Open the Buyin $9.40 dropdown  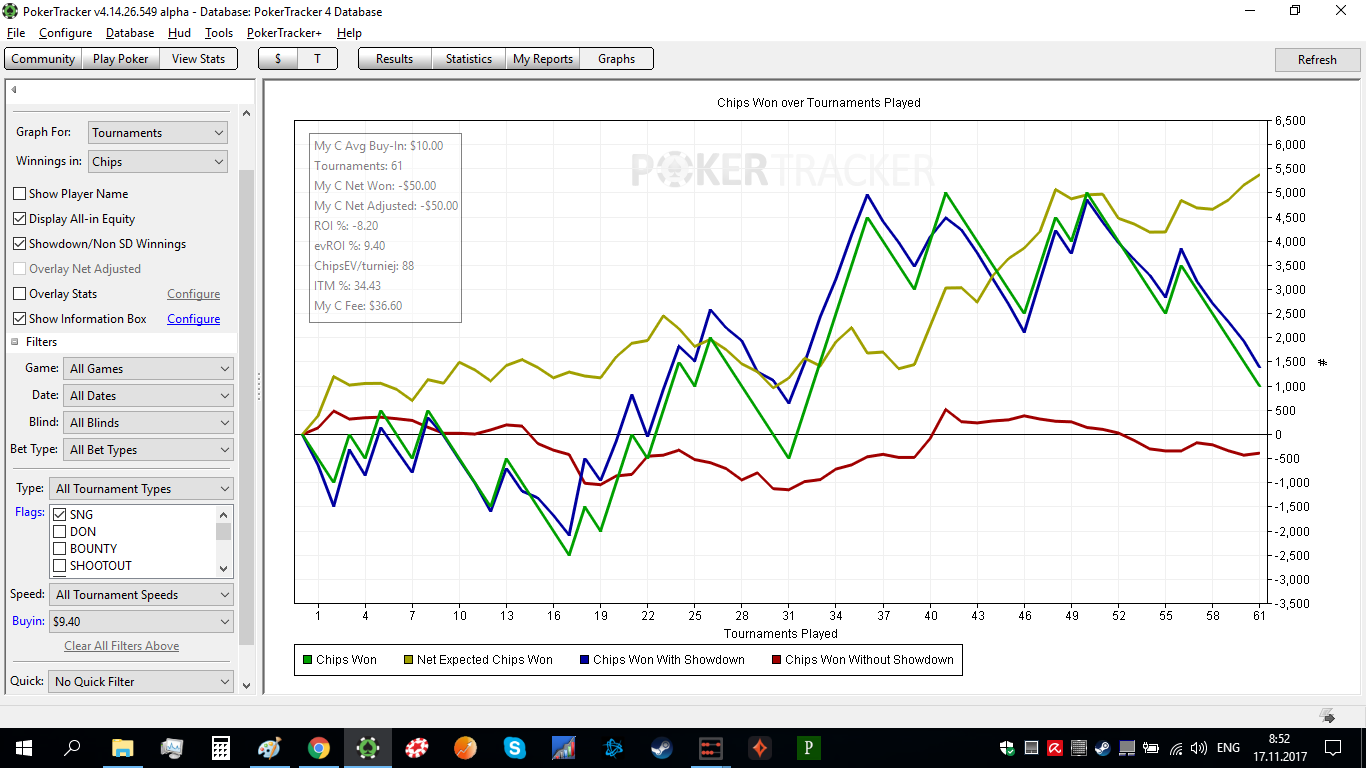coord(141,622)
